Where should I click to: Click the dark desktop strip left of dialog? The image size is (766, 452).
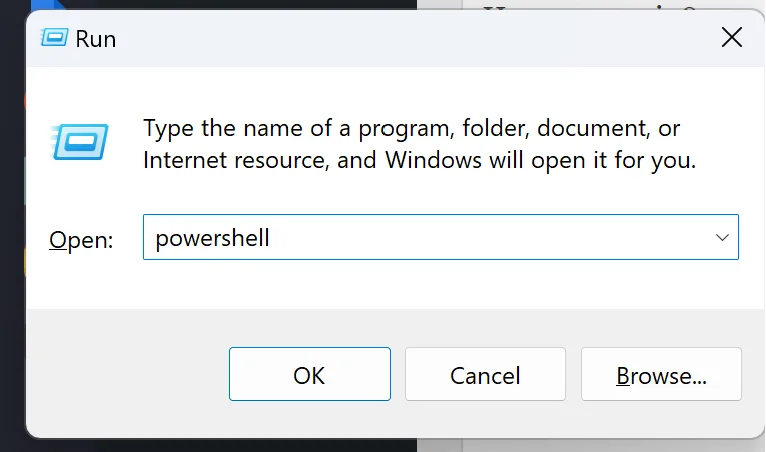coord(11,200)
